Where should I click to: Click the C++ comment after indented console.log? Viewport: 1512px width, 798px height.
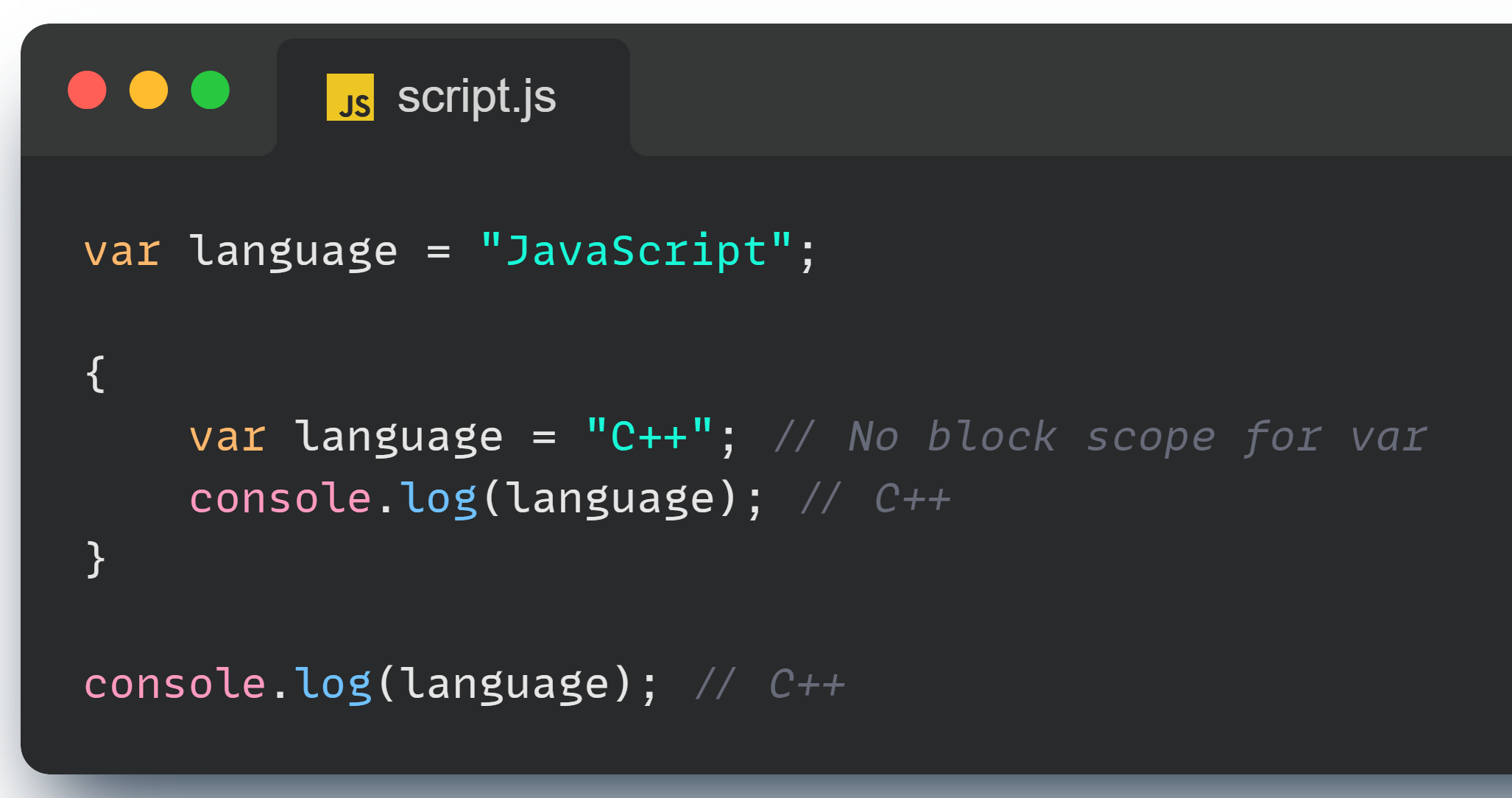coord(875,498)
